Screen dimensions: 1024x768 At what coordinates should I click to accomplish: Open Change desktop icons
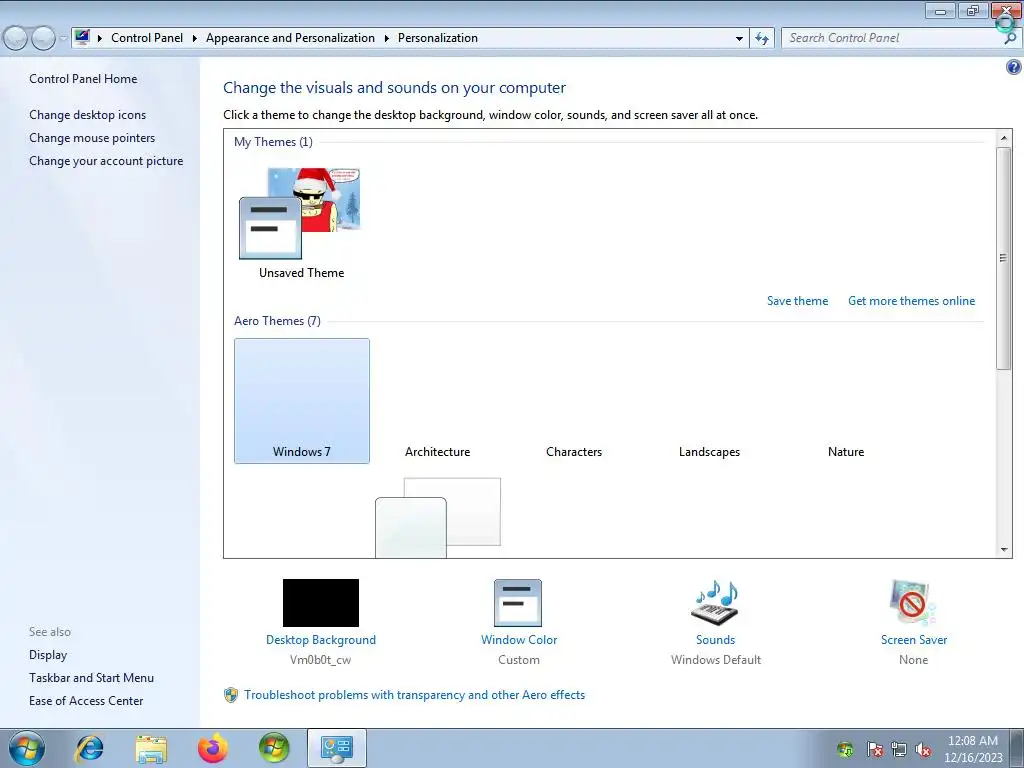point(88,115)
